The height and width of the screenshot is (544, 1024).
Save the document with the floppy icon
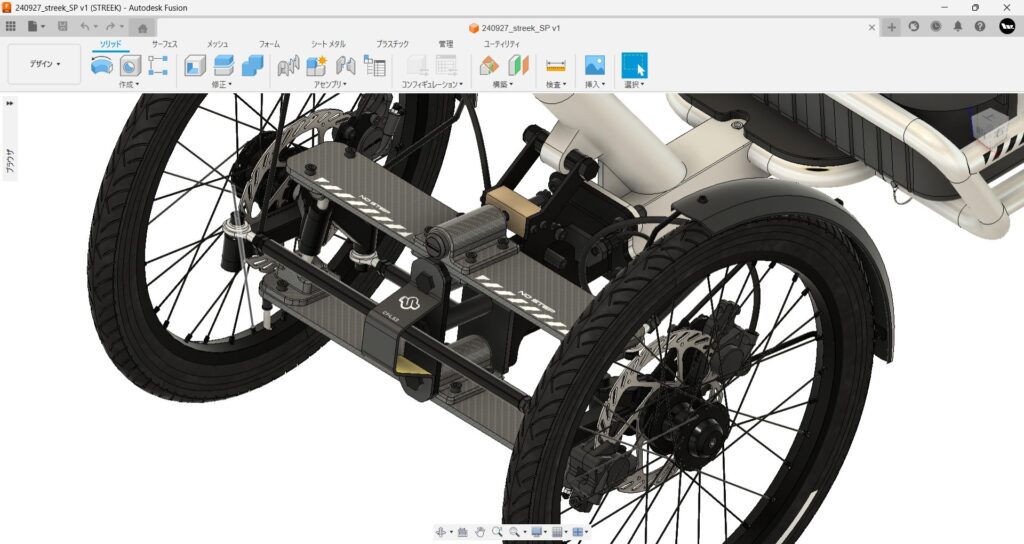63,27
